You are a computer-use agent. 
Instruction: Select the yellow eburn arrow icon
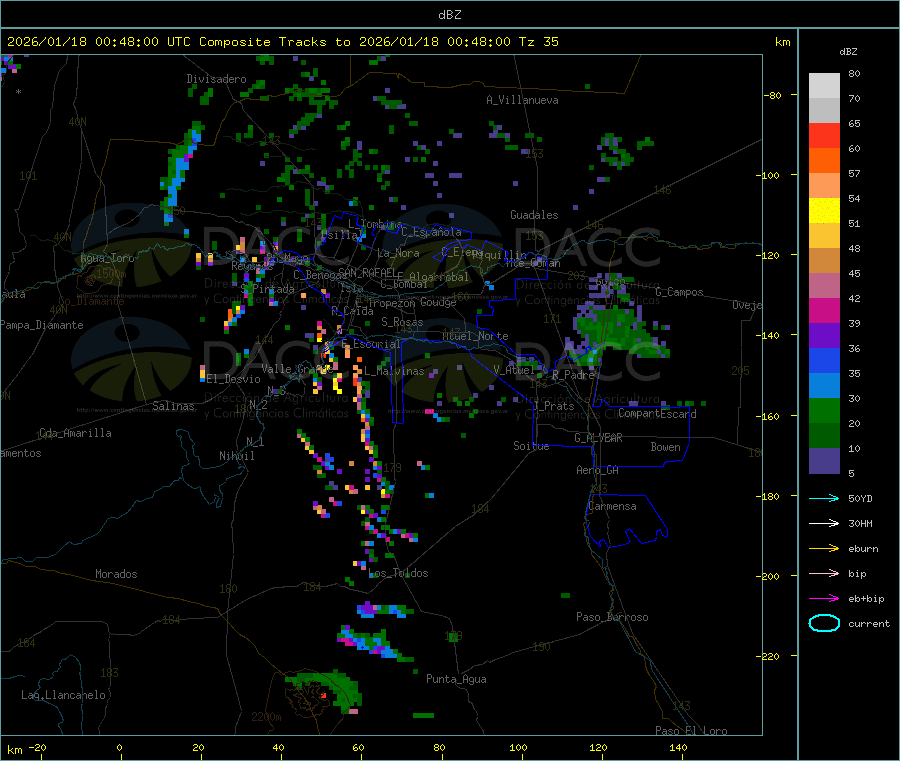[824, 549]
